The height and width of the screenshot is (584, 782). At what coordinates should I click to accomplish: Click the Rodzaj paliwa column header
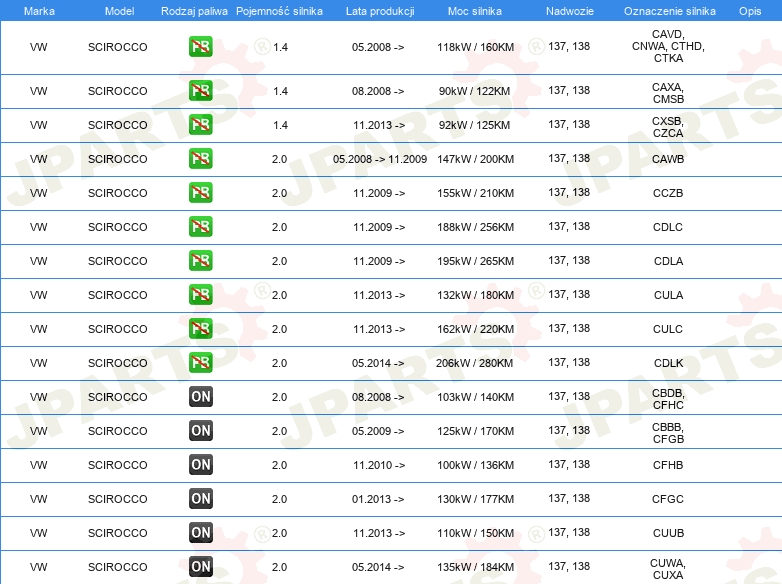click(x=193, y=9)
